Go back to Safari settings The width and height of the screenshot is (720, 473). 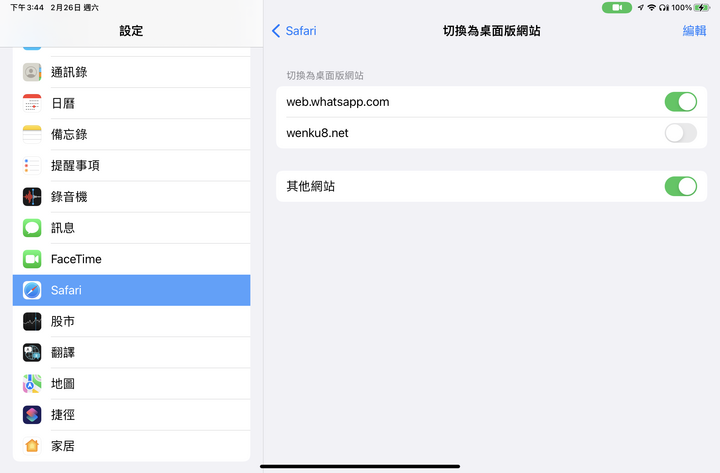click(x=294, y=31)
